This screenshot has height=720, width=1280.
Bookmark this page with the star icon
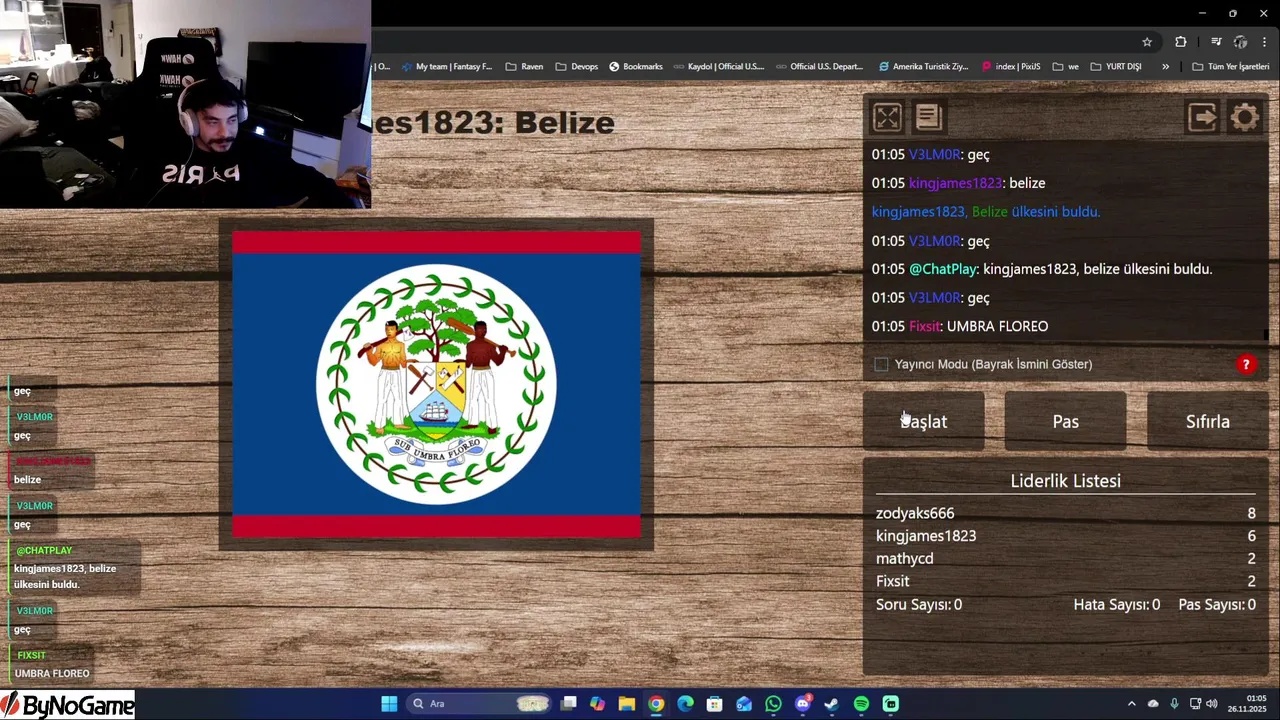[1147, 42]
